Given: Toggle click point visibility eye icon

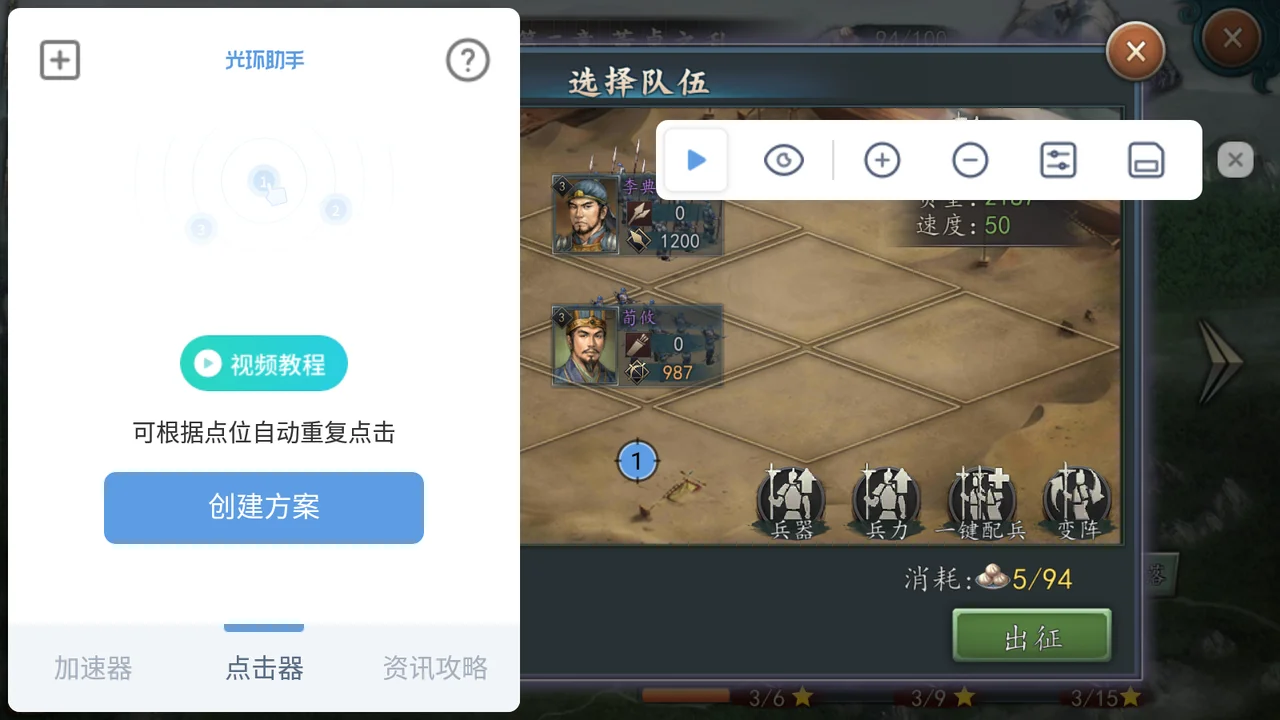Looking at the screenshot, I should 784,160.
